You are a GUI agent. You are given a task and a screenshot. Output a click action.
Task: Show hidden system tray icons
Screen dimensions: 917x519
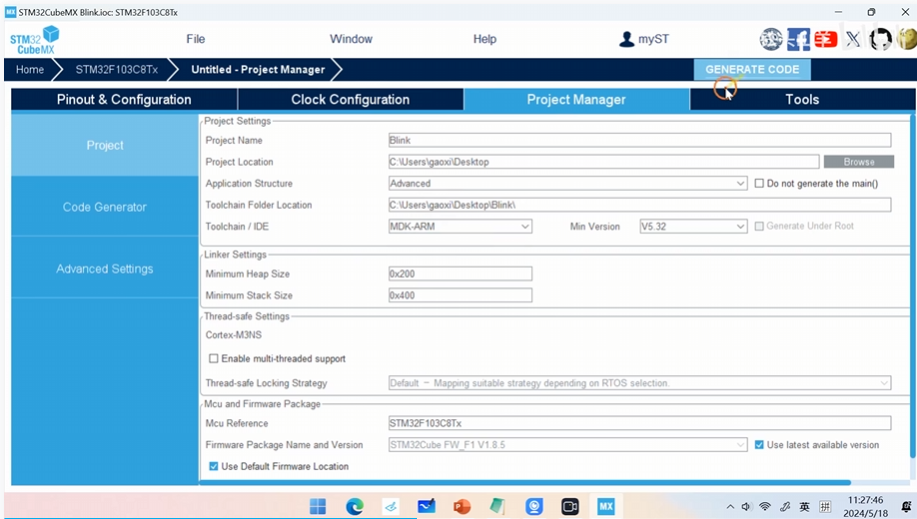pos(730,507)
